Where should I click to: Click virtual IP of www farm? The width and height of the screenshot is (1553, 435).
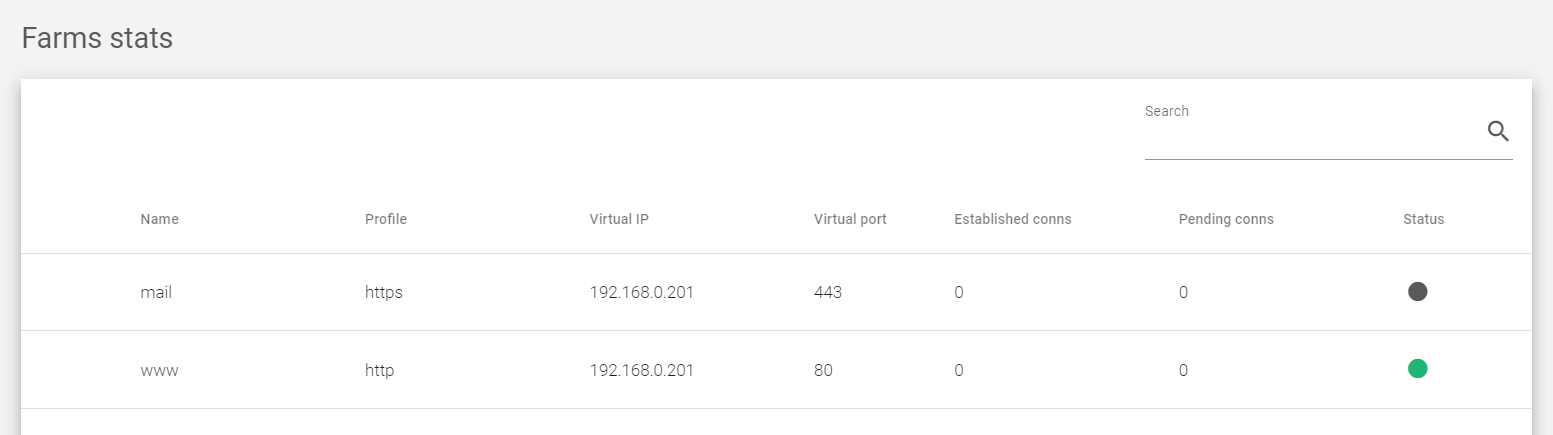coord(641,370)
